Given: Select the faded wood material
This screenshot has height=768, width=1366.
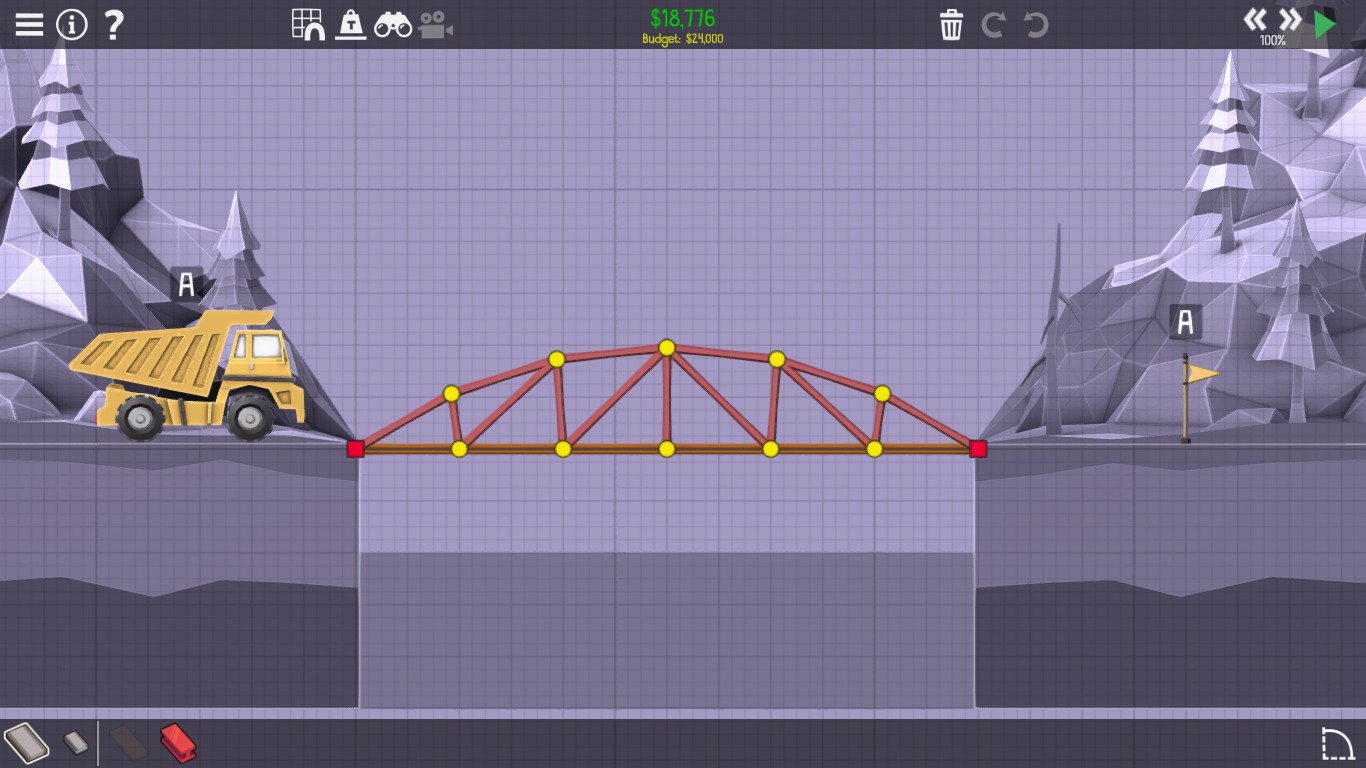Looking at the screenshot, I should coord(129,743).
